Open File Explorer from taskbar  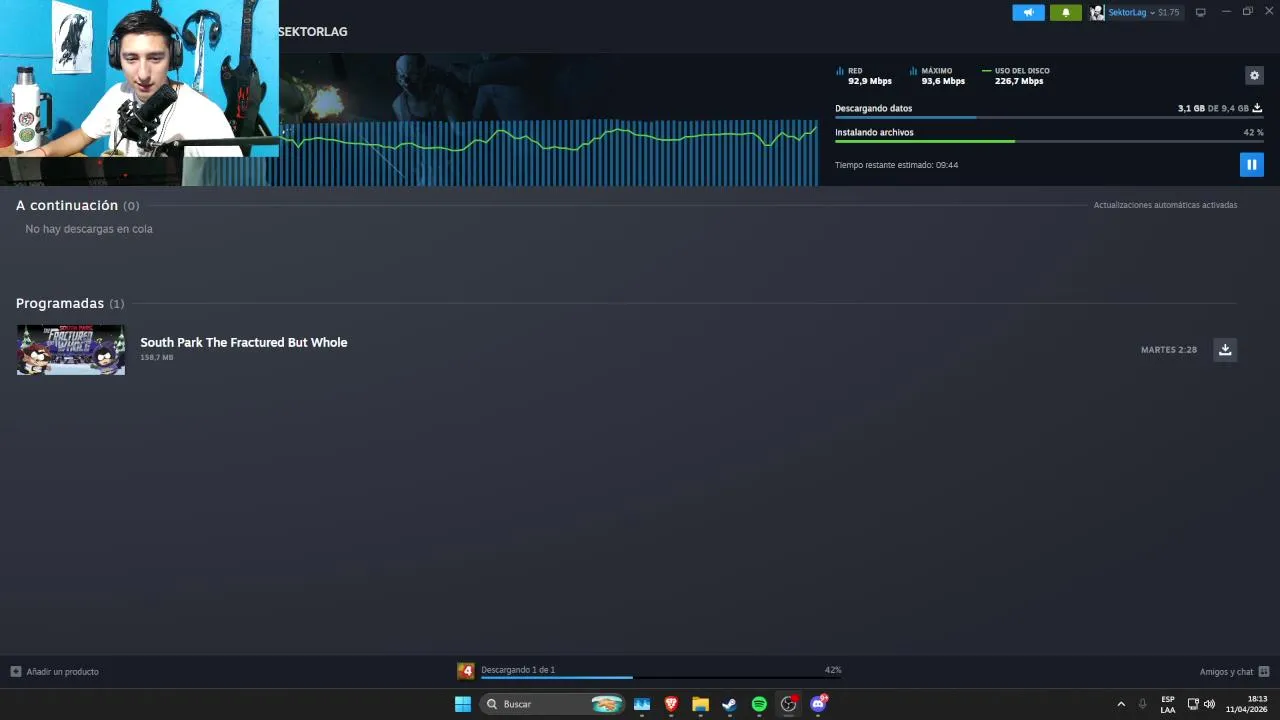(700, 704)
